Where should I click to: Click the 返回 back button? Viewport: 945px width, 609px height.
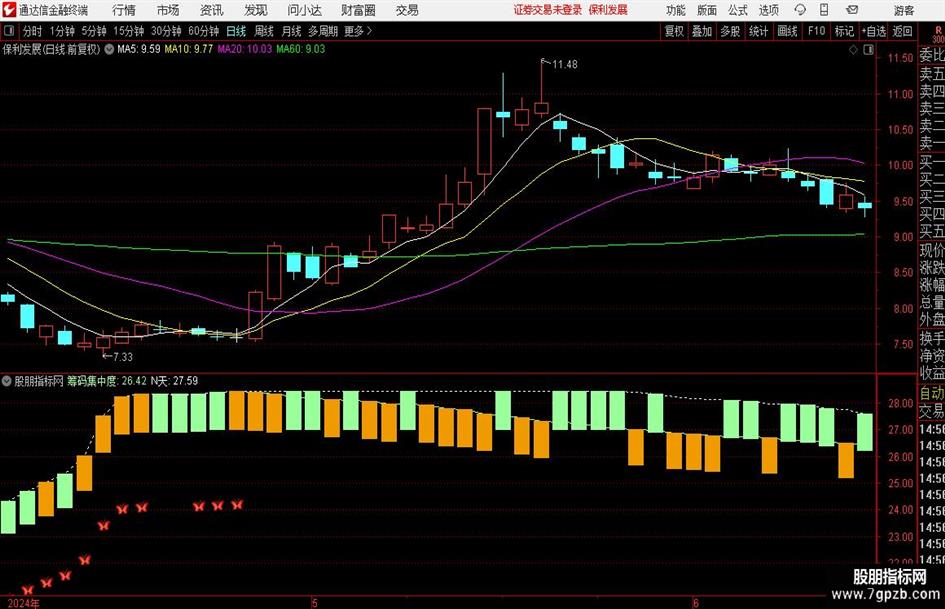pos(902,31)
